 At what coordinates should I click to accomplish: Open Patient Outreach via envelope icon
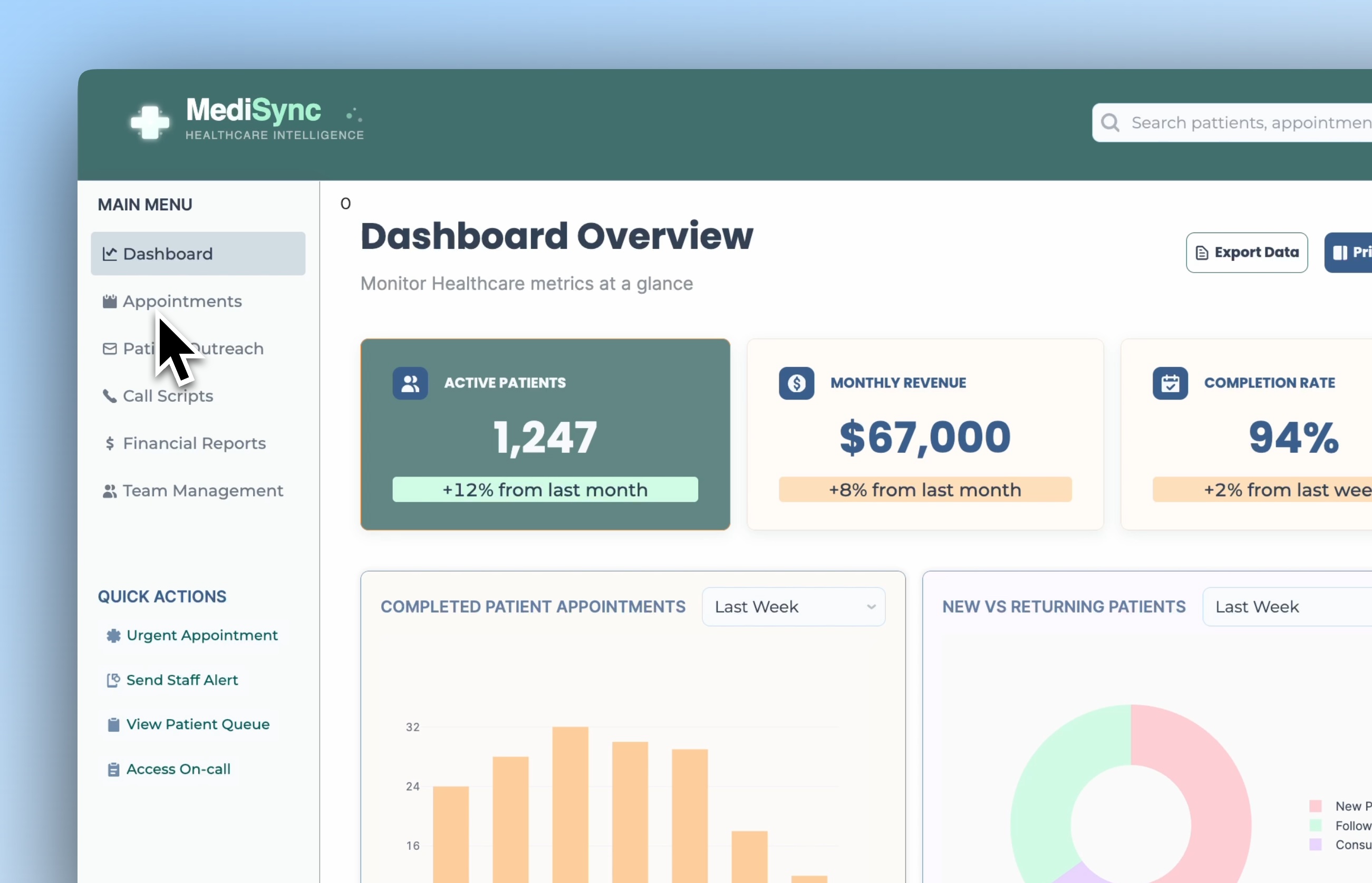(110, 348)
